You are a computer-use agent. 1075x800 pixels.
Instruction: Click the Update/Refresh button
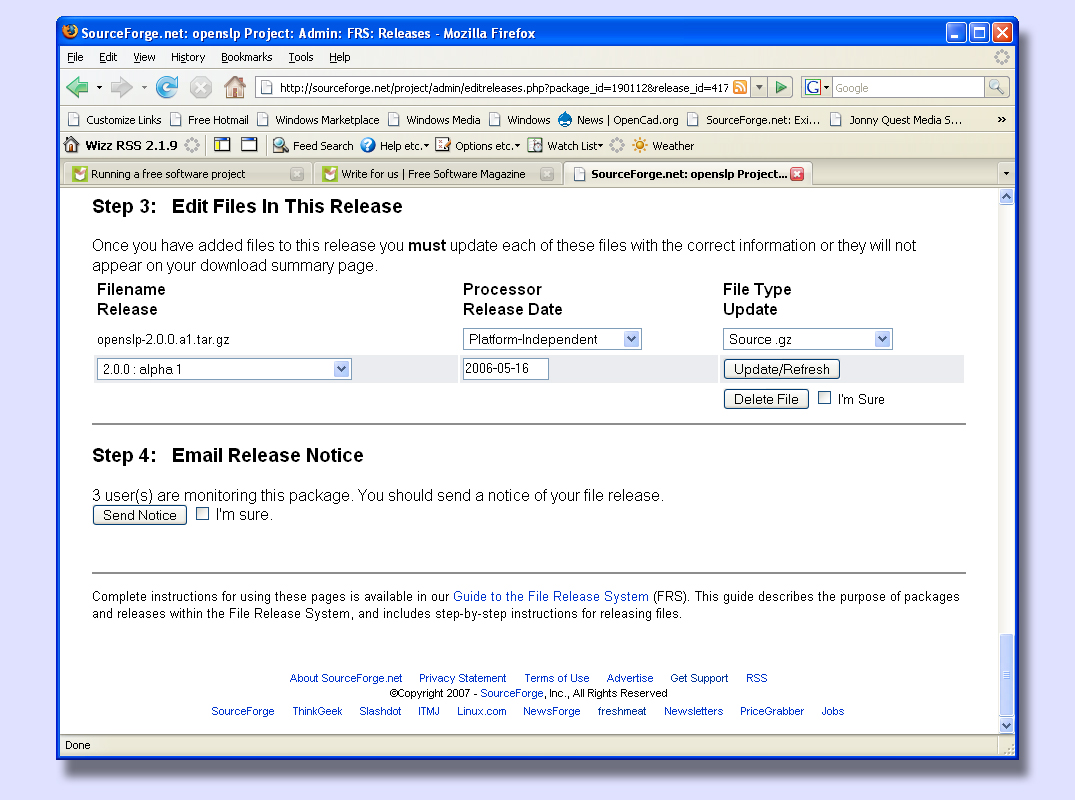(x=782, y=369)
